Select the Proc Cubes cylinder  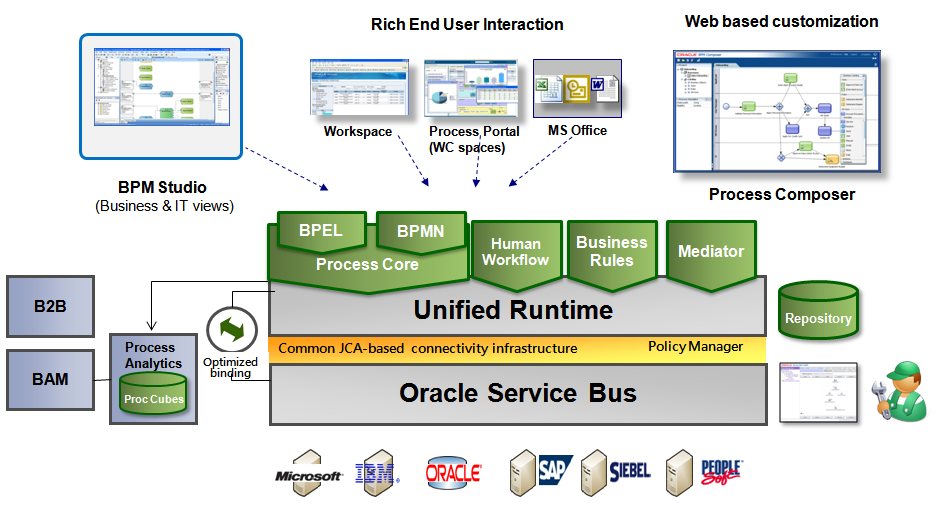[153, 394]
